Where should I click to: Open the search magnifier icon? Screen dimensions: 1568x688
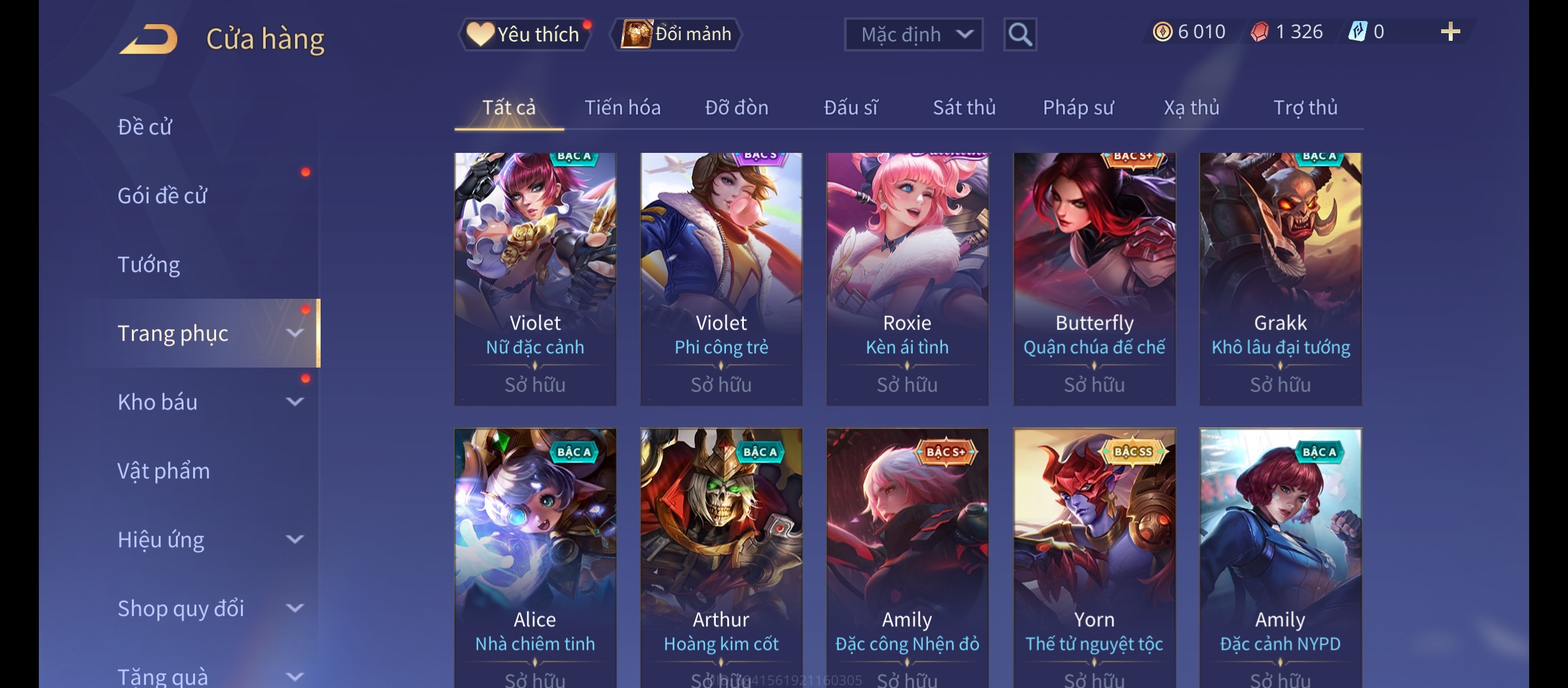(x=1020, y=34)
